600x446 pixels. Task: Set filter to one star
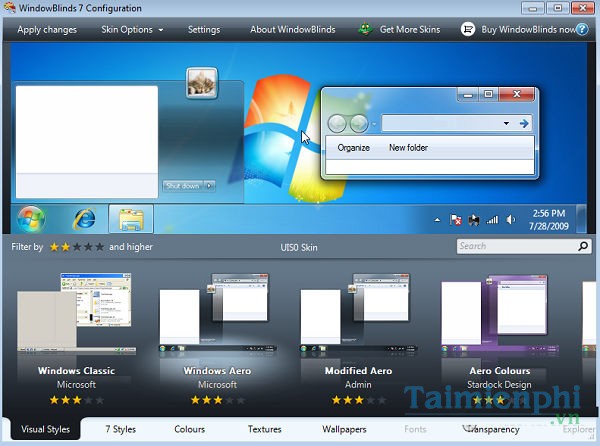click(x=54, y=247)
